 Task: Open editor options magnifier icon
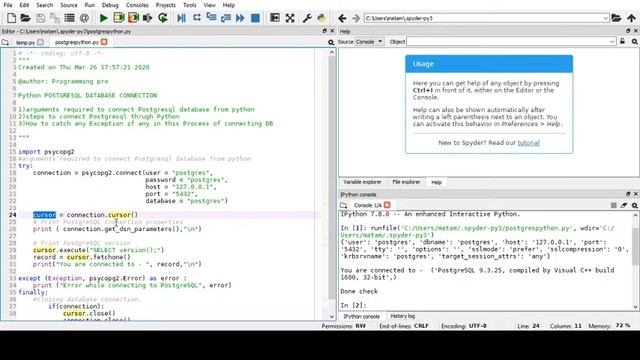[x=331, y=42]
